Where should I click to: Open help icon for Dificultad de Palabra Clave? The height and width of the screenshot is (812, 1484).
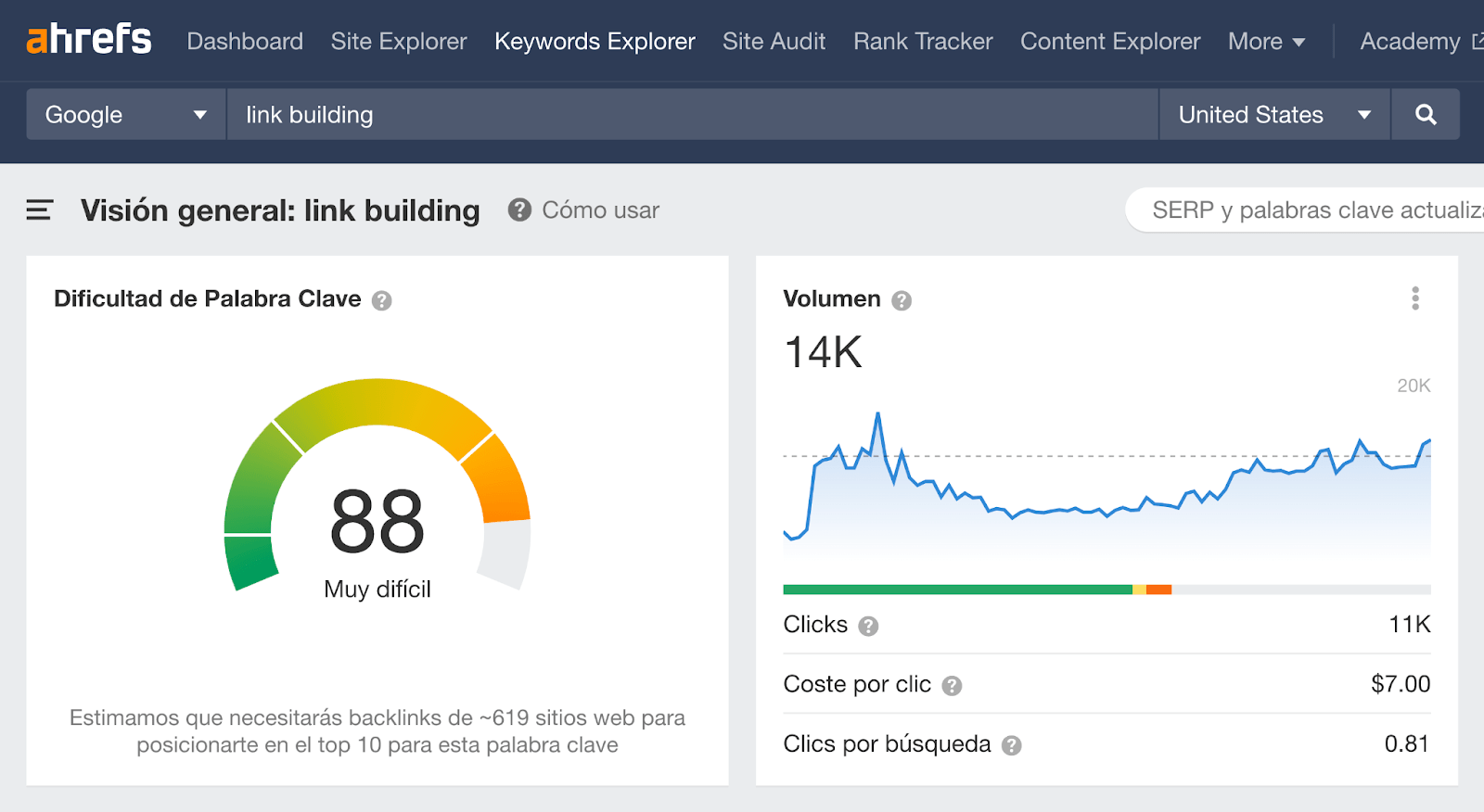click(x=382, y=300)
